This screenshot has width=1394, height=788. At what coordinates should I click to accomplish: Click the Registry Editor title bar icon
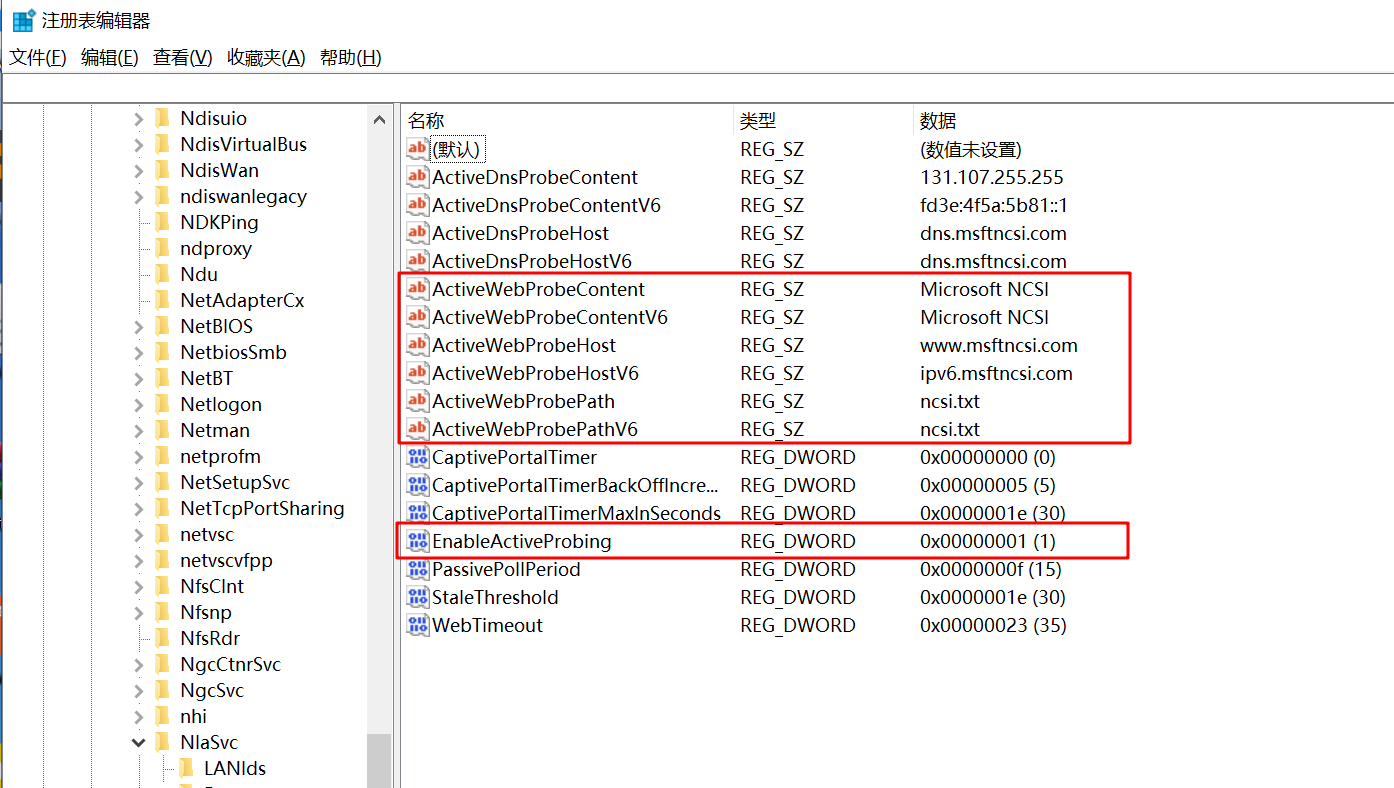click(x=23, y=20)
